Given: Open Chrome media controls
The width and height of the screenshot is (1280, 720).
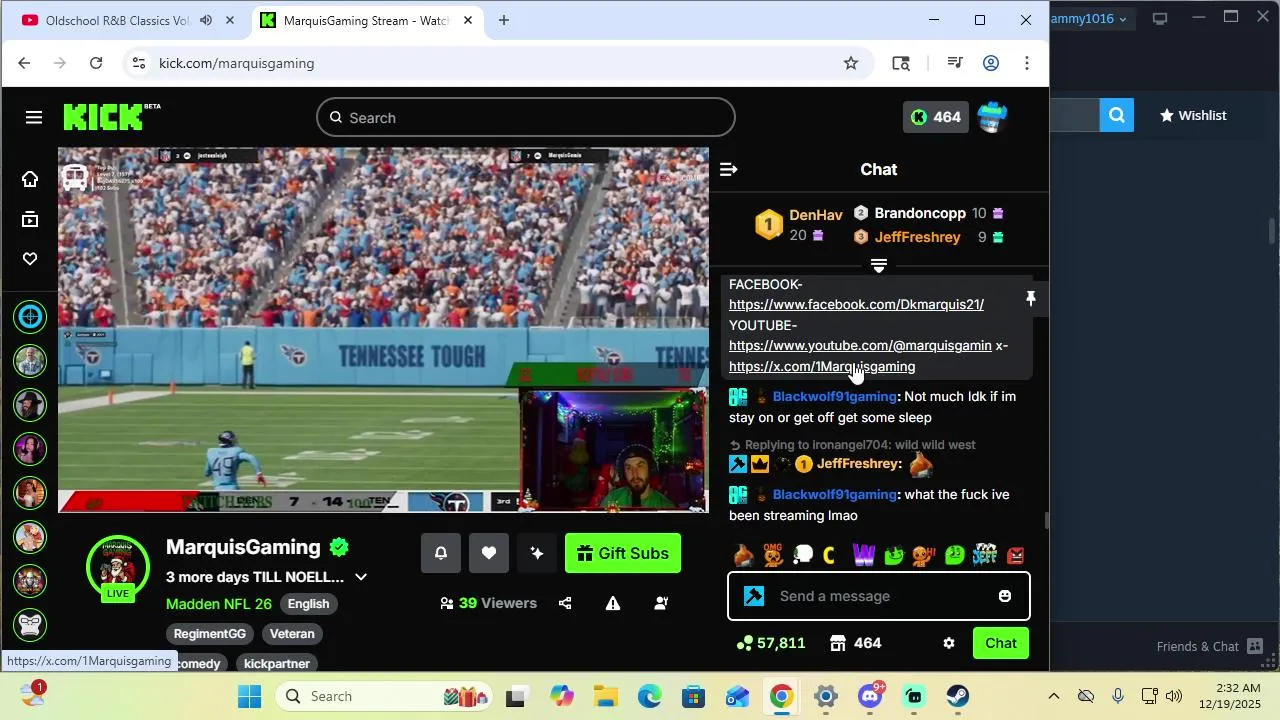Looking at the screenshot, I should tap(955, 63).
